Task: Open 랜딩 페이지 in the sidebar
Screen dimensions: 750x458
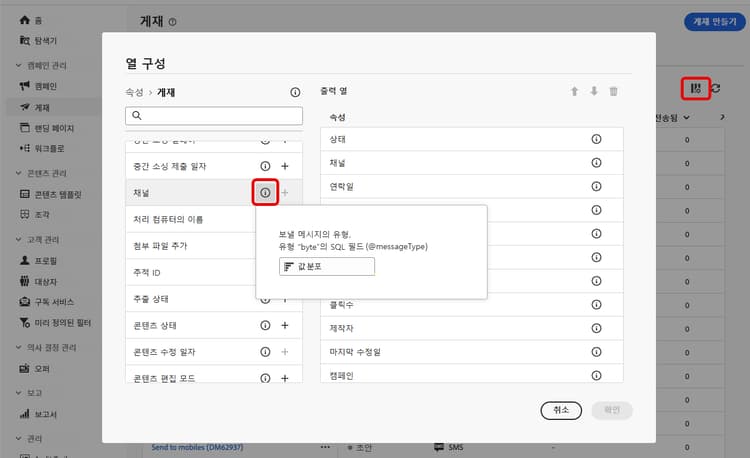Action: click(x=46, y=128)
